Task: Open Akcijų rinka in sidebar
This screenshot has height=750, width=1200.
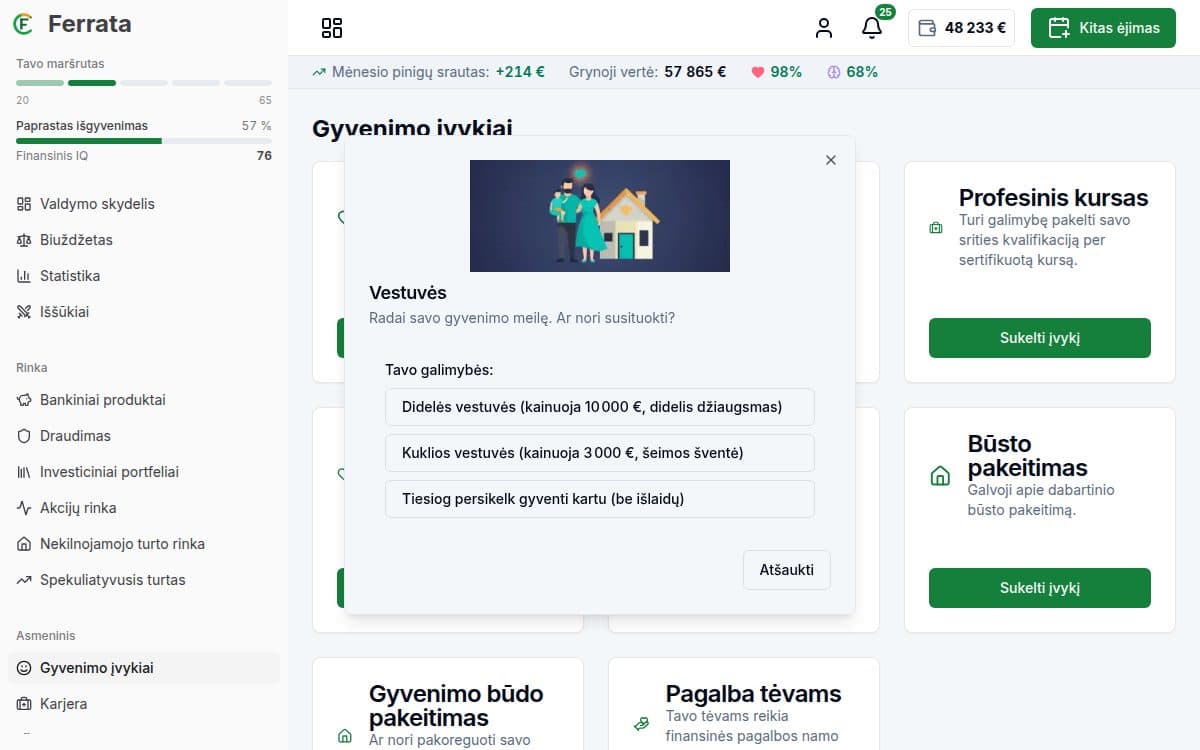Action: click(x=144, y=508)
